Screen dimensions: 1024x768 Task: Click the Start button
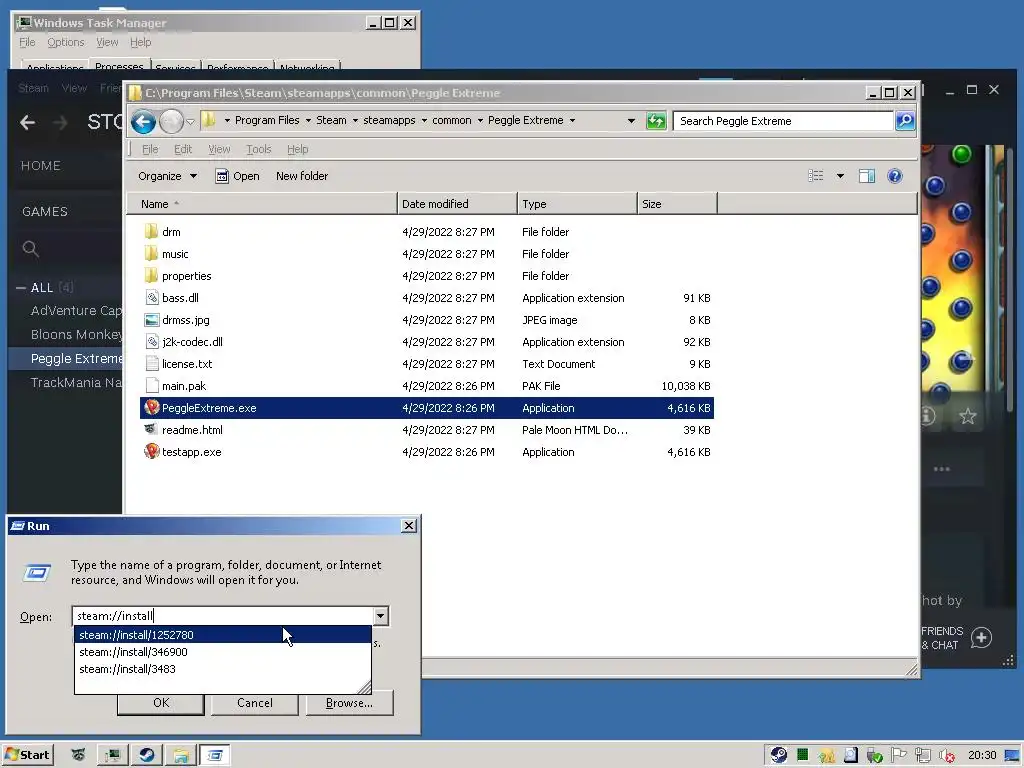[x=27, y=755]
